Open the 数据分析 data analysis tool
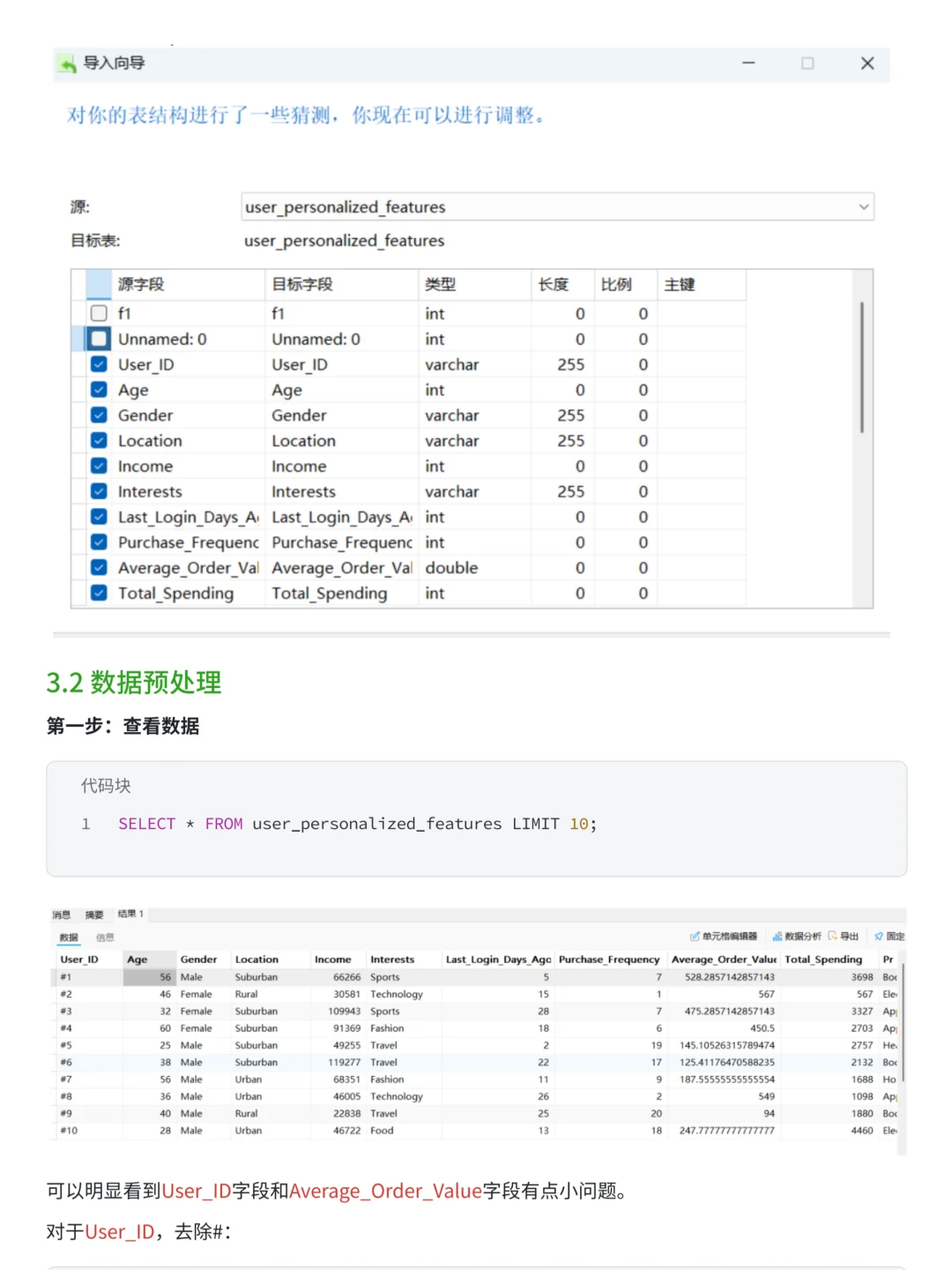The height and width of the screenshot is (1270, 952). tap(797, 937)
